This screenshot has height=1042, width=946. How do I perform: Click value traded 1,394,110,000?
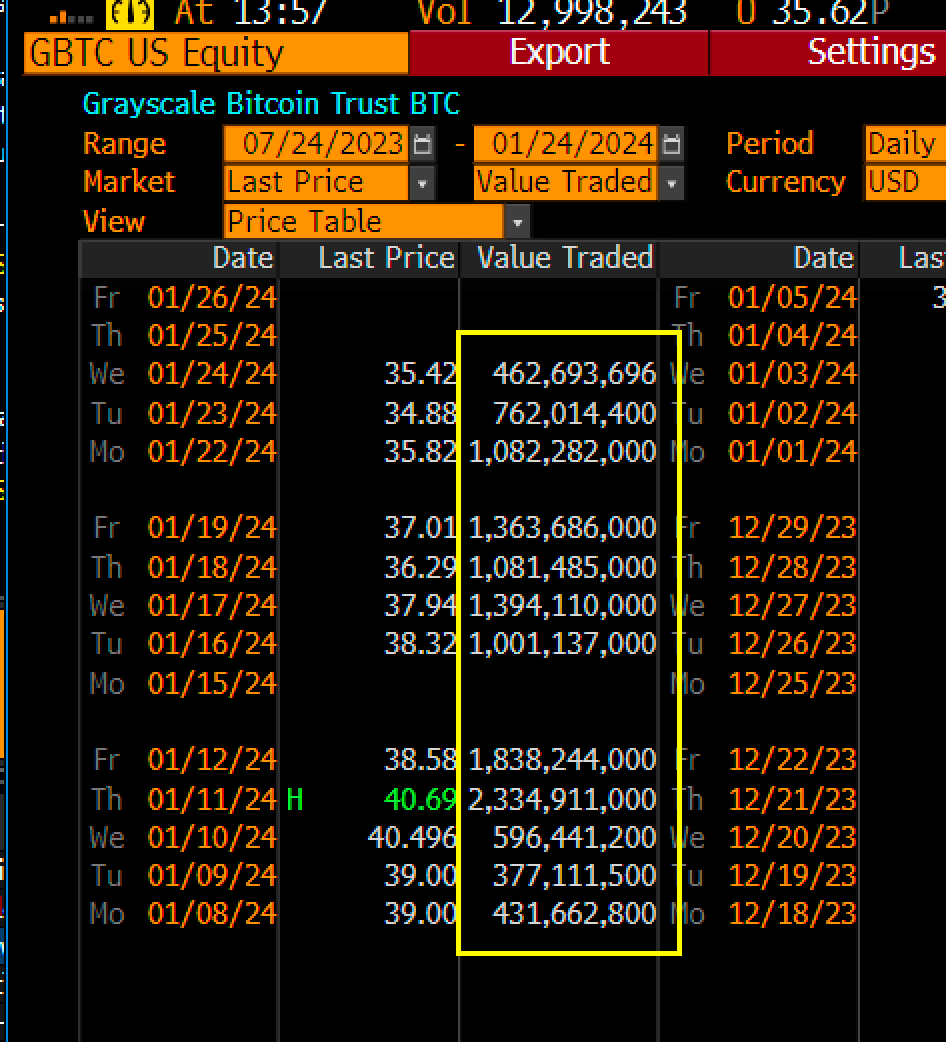[x=562, y=606]
